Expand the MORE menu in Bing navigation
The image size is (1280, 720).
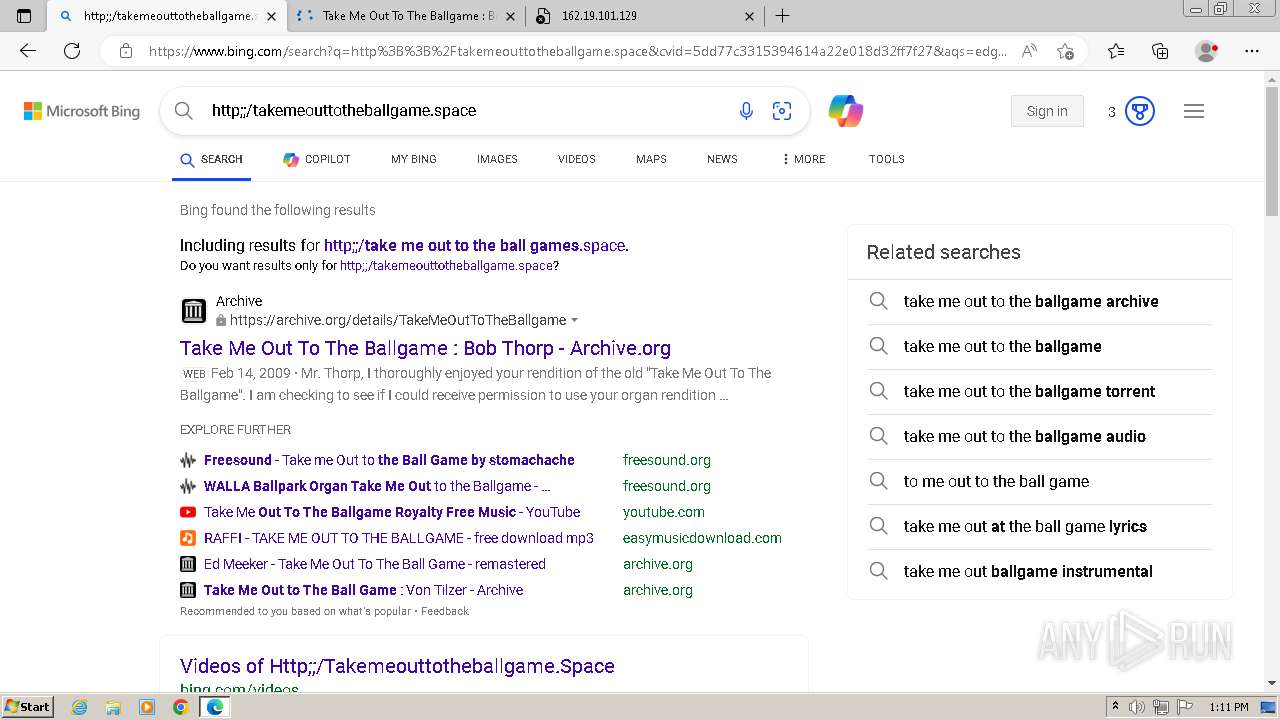tap(803, 159)
